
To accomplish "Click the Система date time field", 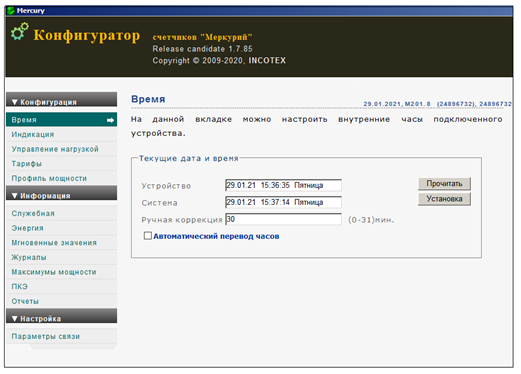I will click(283, 202).
